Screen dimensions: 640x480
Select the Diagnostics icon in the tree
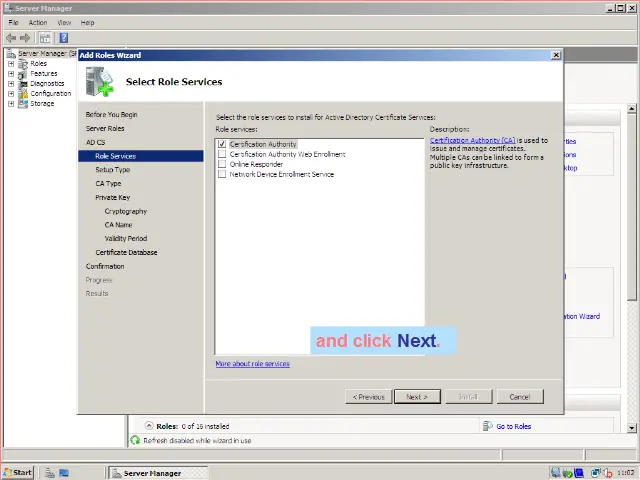23,84
